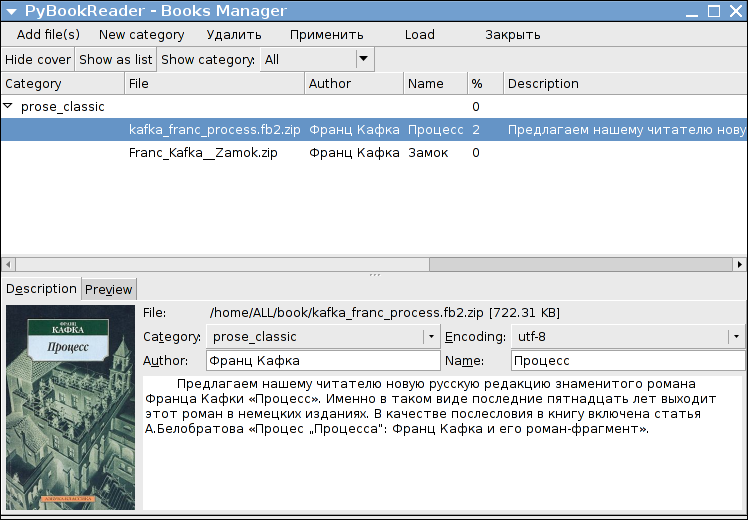Click the file path /home/ALL/book text

[x=384, y=313]
